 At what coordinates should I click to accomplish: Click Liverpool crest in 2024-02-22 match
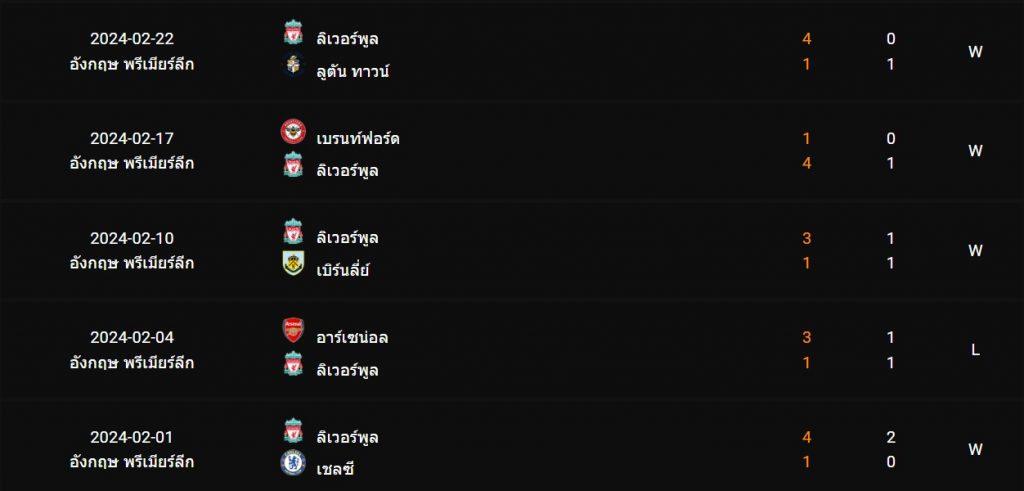coord(293,33)
